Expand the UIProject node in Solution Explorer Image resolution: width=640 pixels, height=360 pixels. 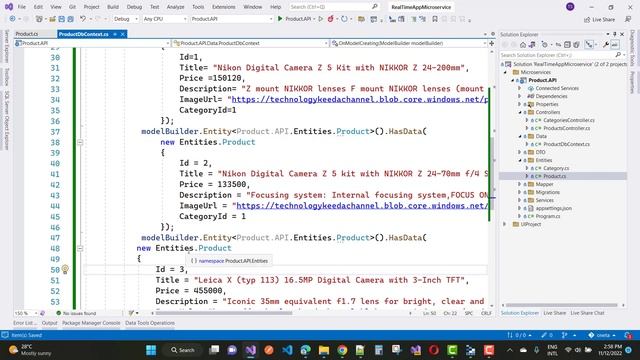[505, 224]
